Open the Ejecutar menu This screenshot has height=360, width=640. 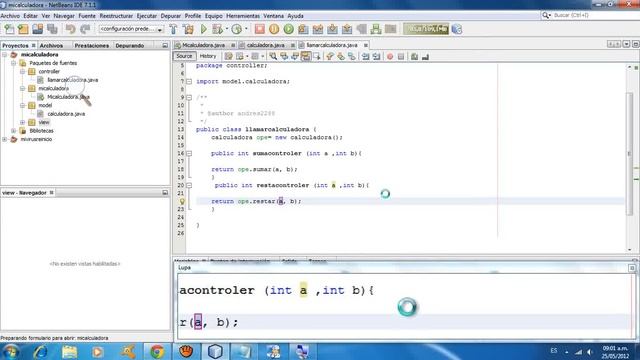[x=147, y=16]
